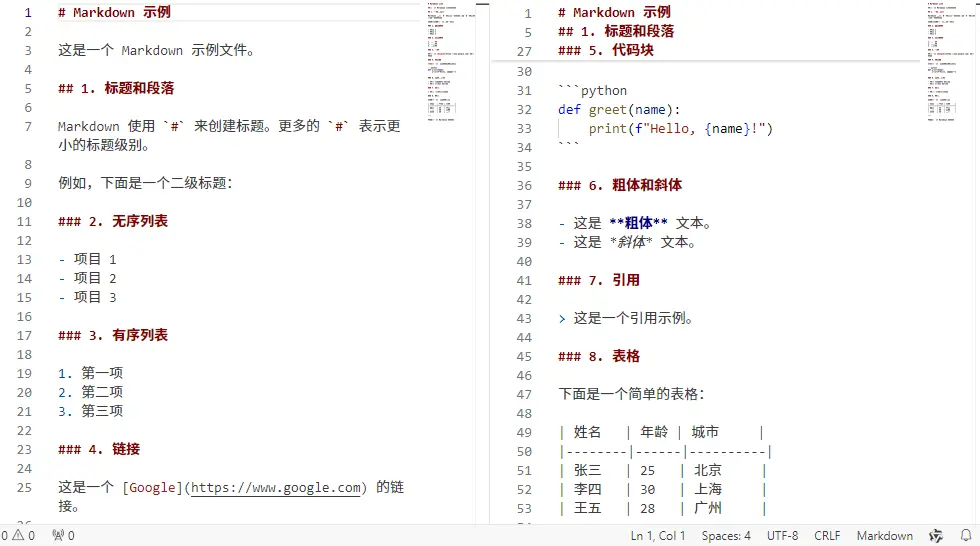980x546 pixels.
Task: Go to line via Ln 1, Col 1
Action: [658, 535]
